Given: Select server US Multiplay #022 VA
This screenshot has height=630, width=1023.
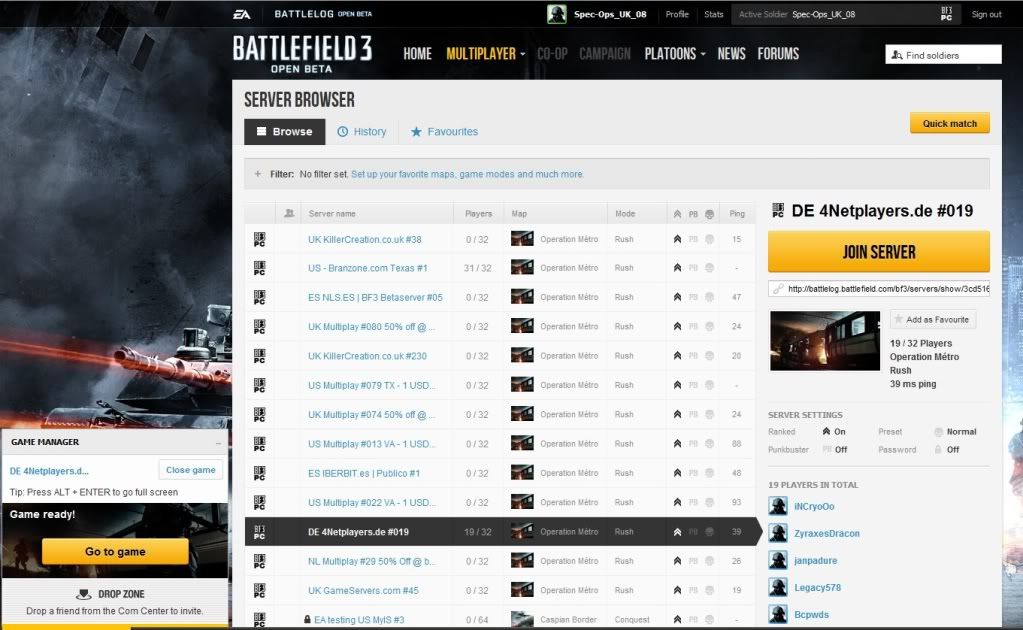Looking at the screenshot, I should point(371,502).
